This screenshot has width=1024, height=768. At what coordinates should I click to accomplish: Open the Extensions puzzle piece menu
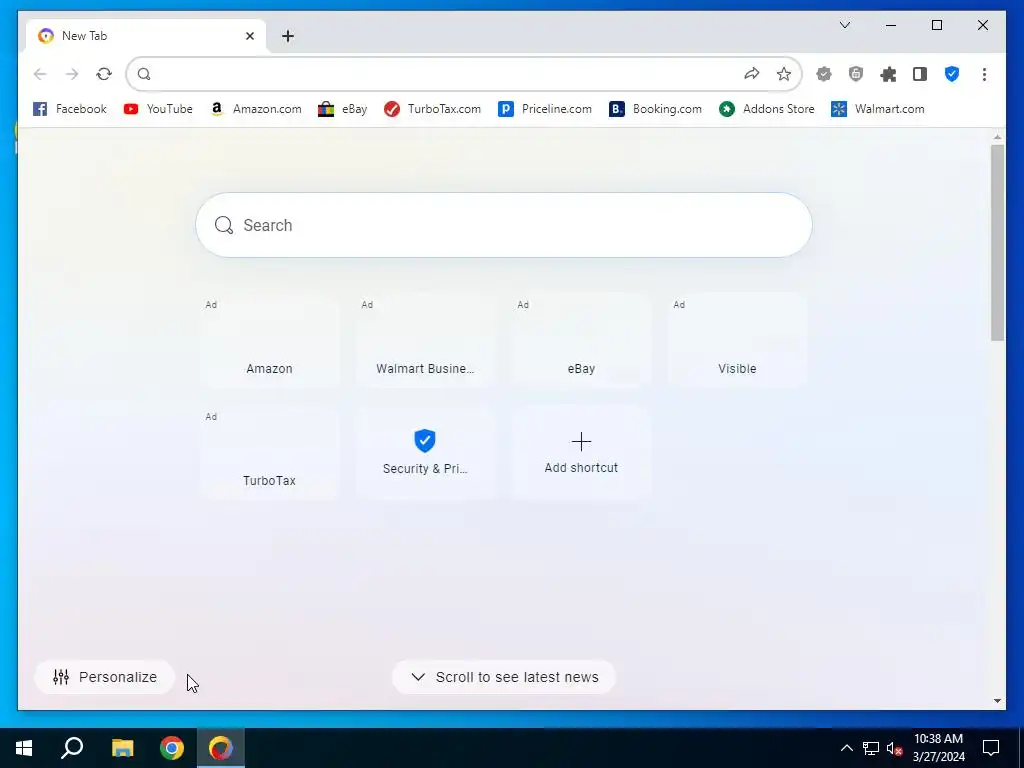(x=888, y=74)
